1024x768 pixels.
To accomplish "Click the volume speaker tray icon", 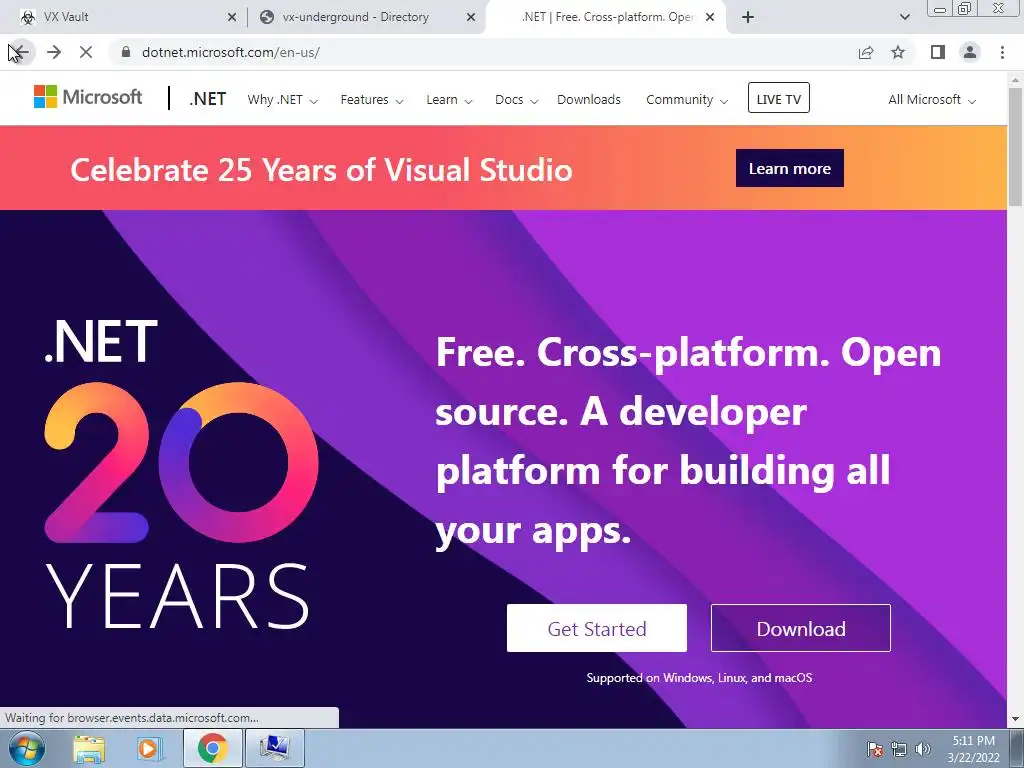I will click(x=923, y=749).
